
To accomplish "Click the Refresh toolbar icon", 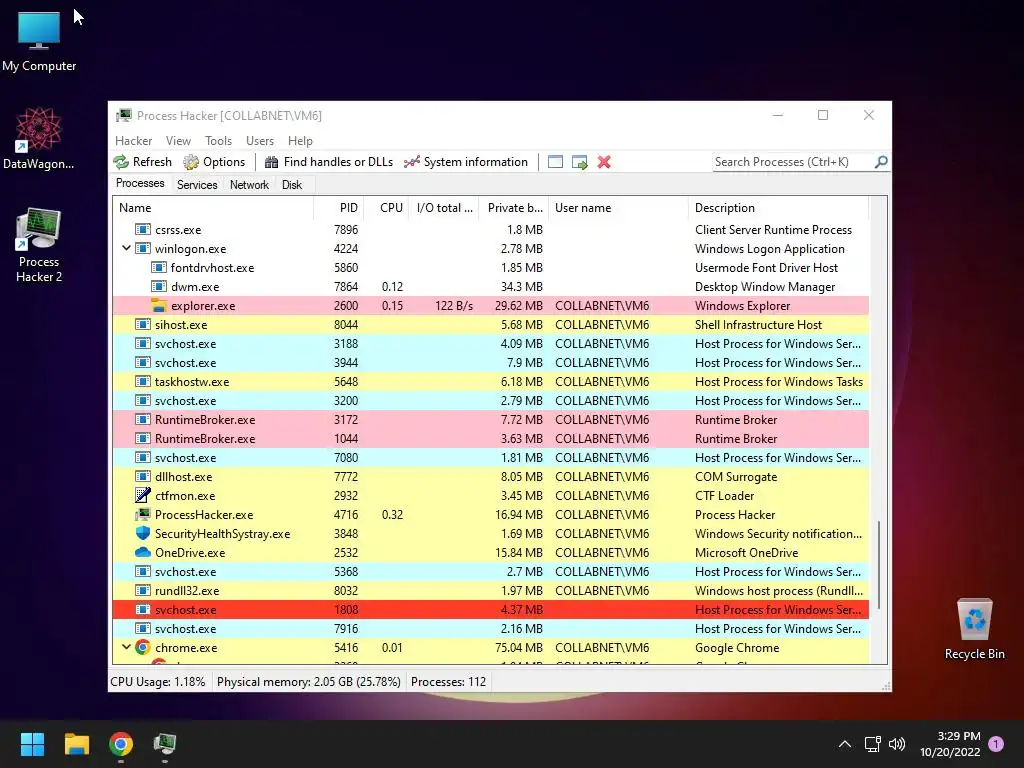I will (x=121, y=162).
